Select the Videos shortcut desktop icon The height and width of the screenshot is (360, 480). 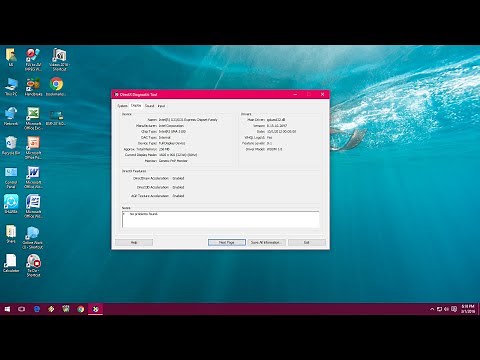(59, 60)
